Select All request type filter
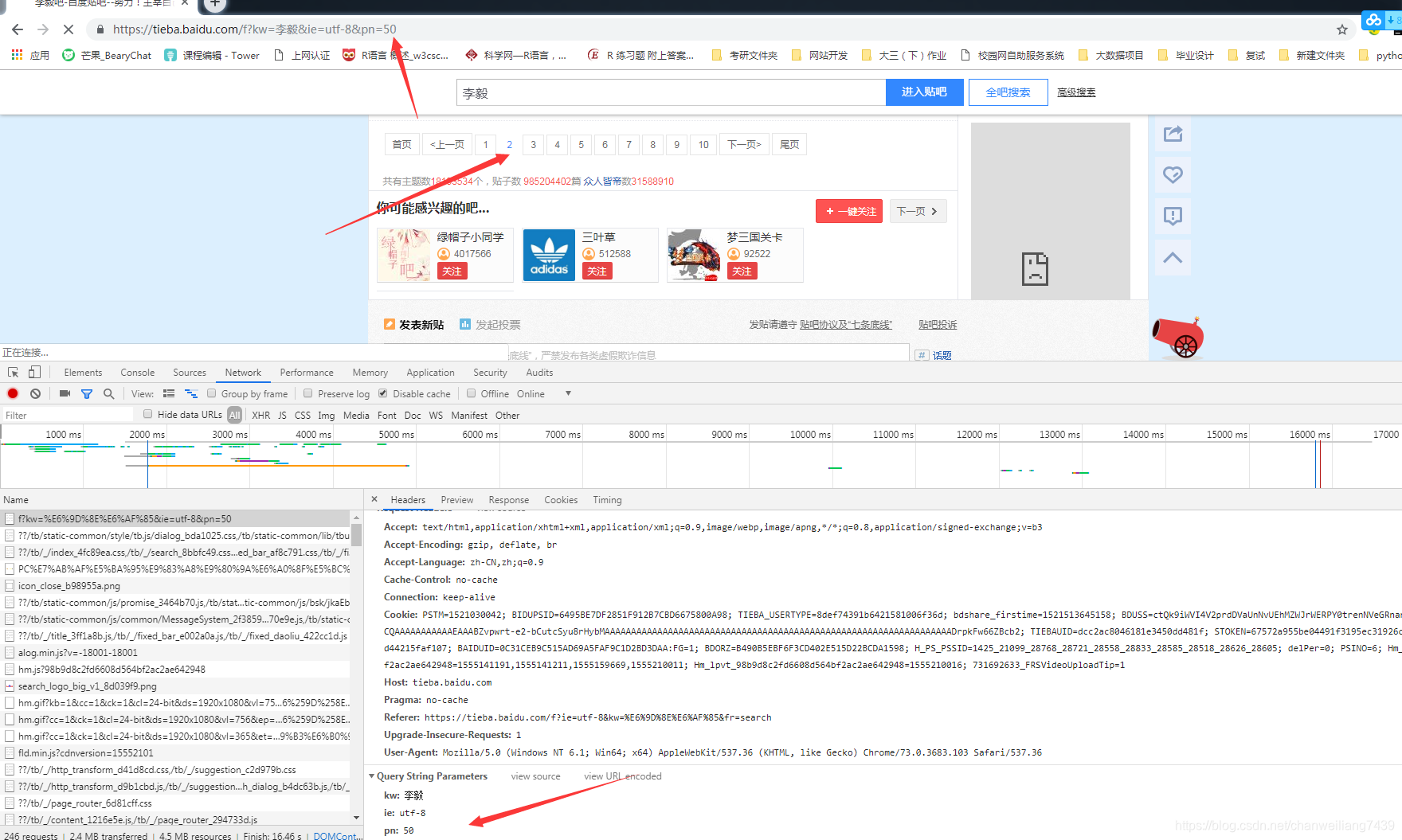 tap(234, 415)
